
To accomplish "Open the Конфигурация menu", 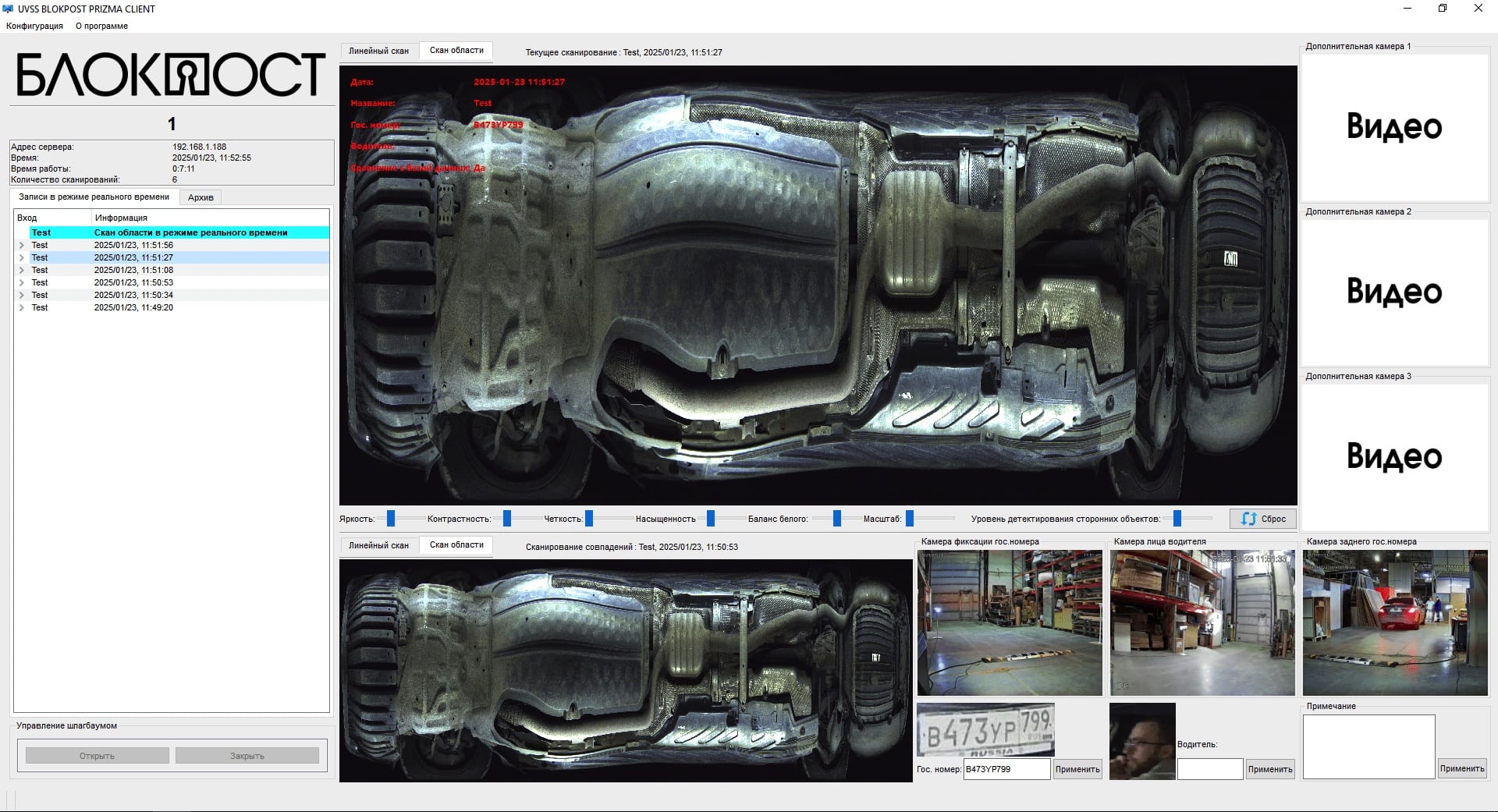I will coord(34,26).
